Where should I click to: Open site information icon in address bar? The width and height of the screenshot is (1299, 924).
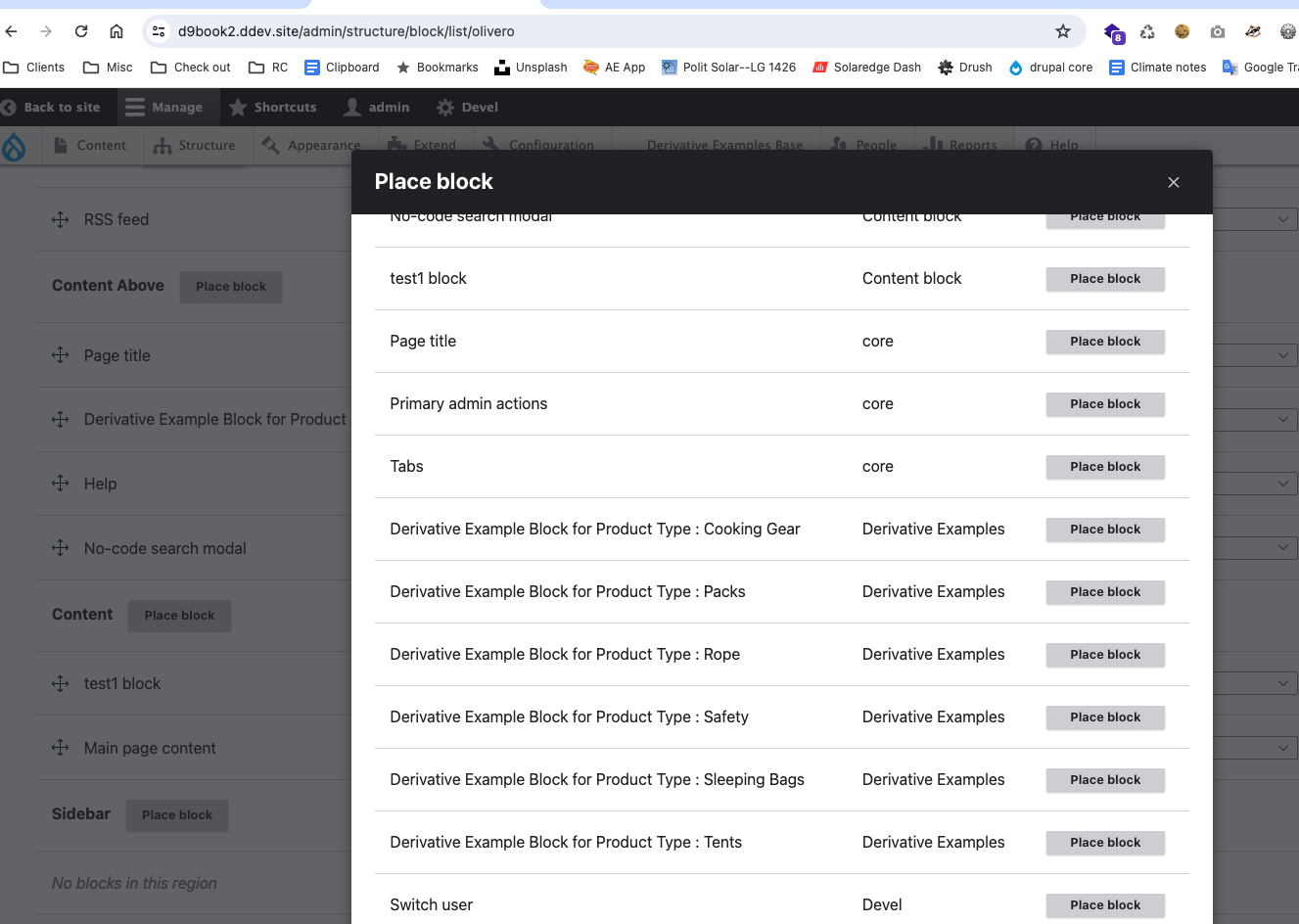(x=159, y=31)
